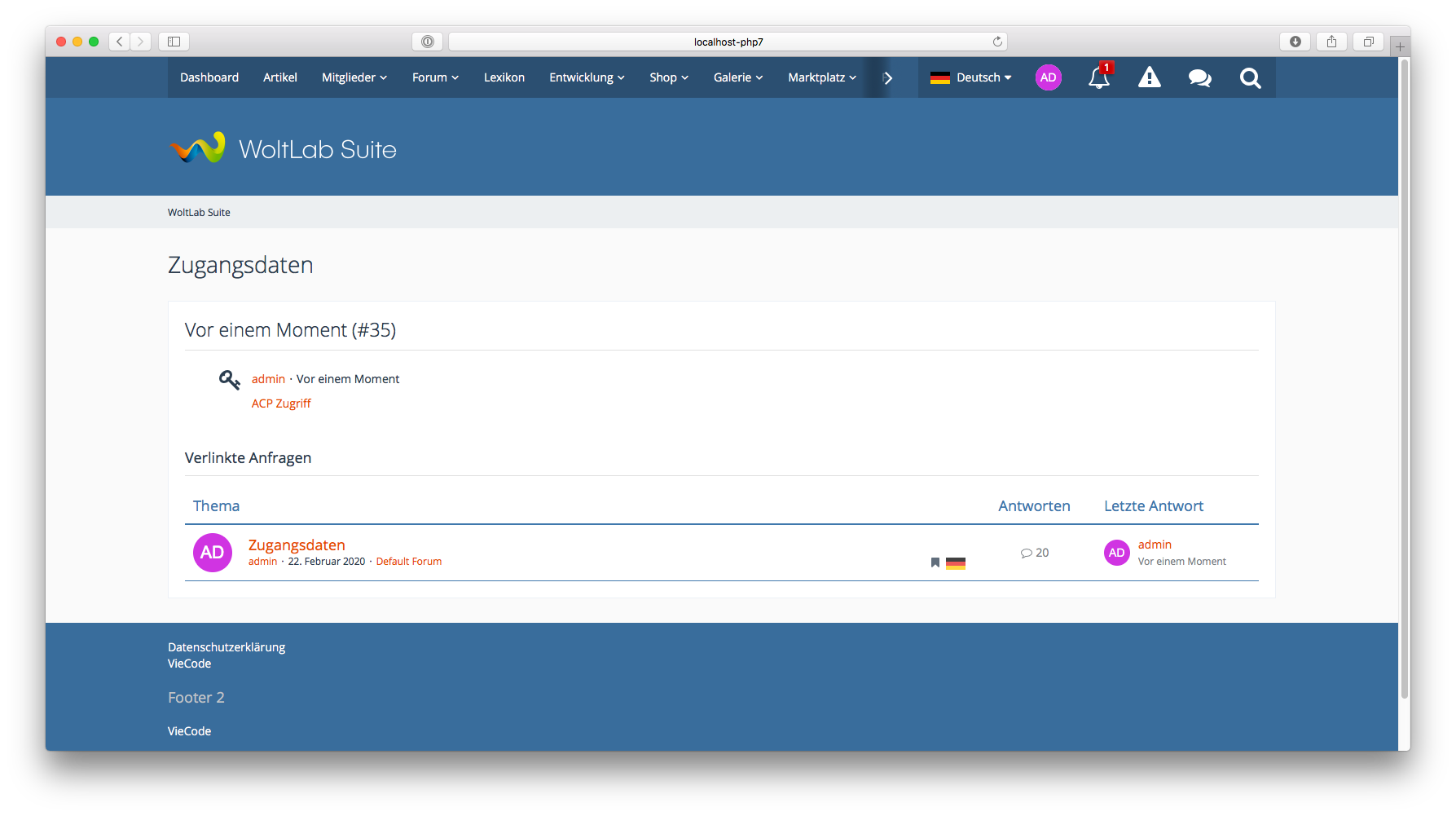Click the Datenschutzerklärung footer link
The width and height of the screenshot is (1456, 816).
click(227, 647)
